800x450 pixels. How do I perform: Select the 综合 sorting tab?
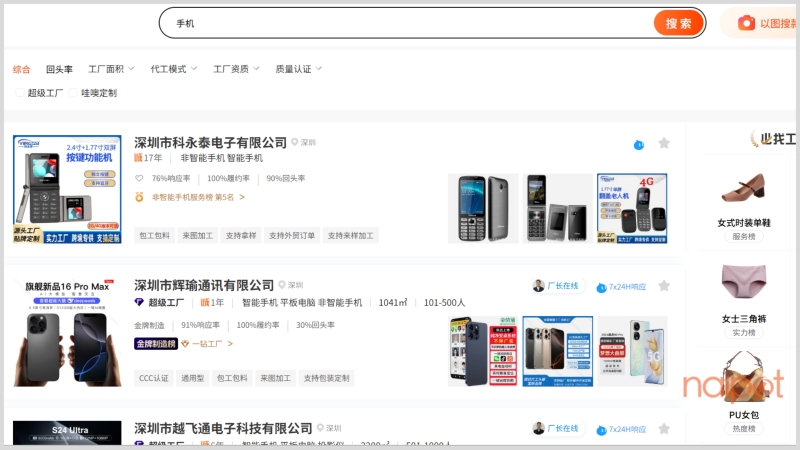coord(22,69)
